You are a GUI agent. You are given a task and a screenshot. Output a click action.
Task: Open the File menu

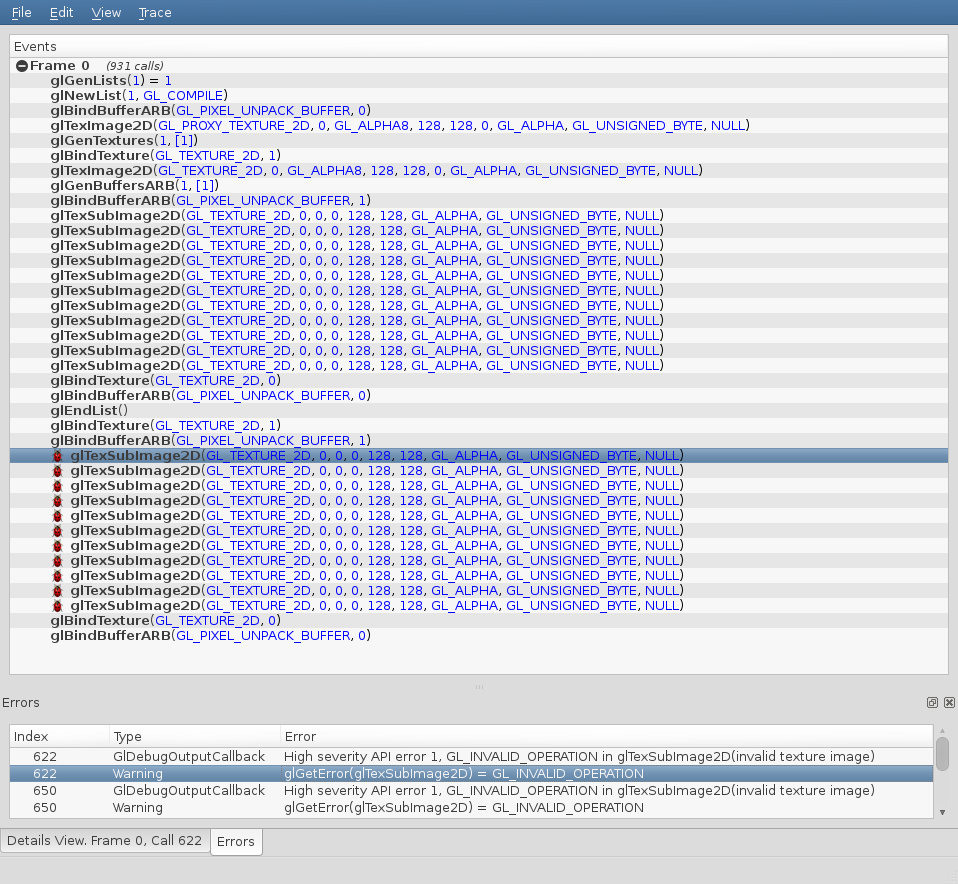click(21, 13)
